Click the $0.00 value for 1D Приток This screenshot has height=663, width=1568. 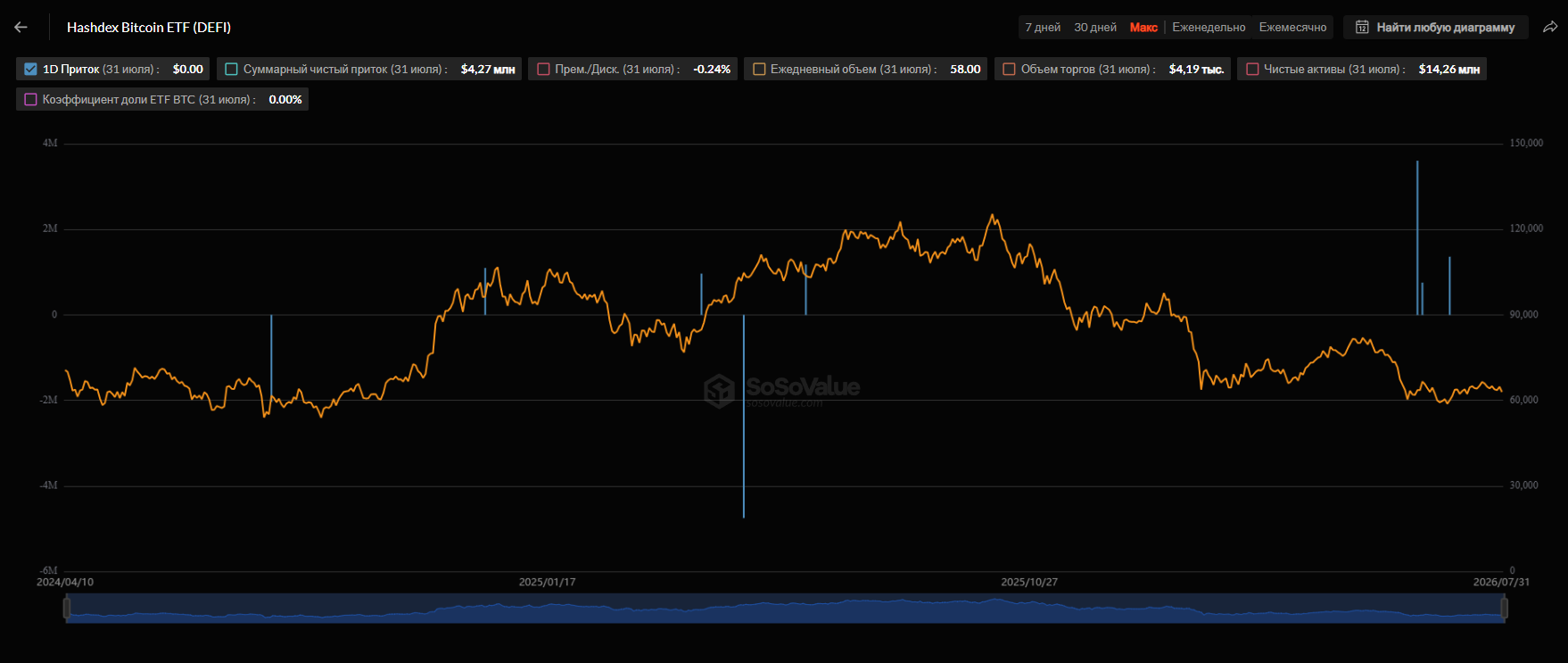pyautogui.click(x=188, y=69)
